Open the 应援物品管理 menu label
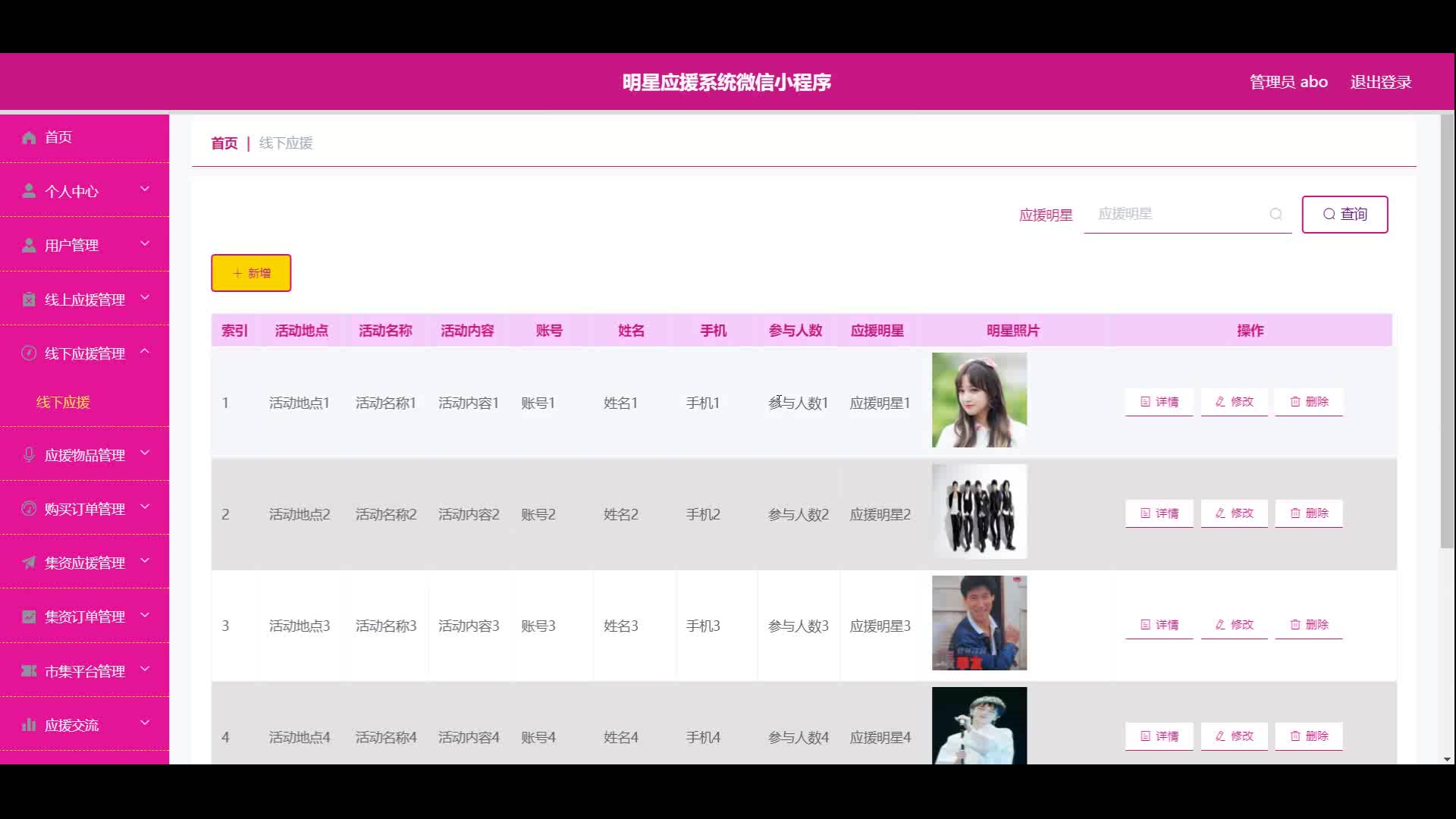 pyautogui.click(x=85, y=455)
